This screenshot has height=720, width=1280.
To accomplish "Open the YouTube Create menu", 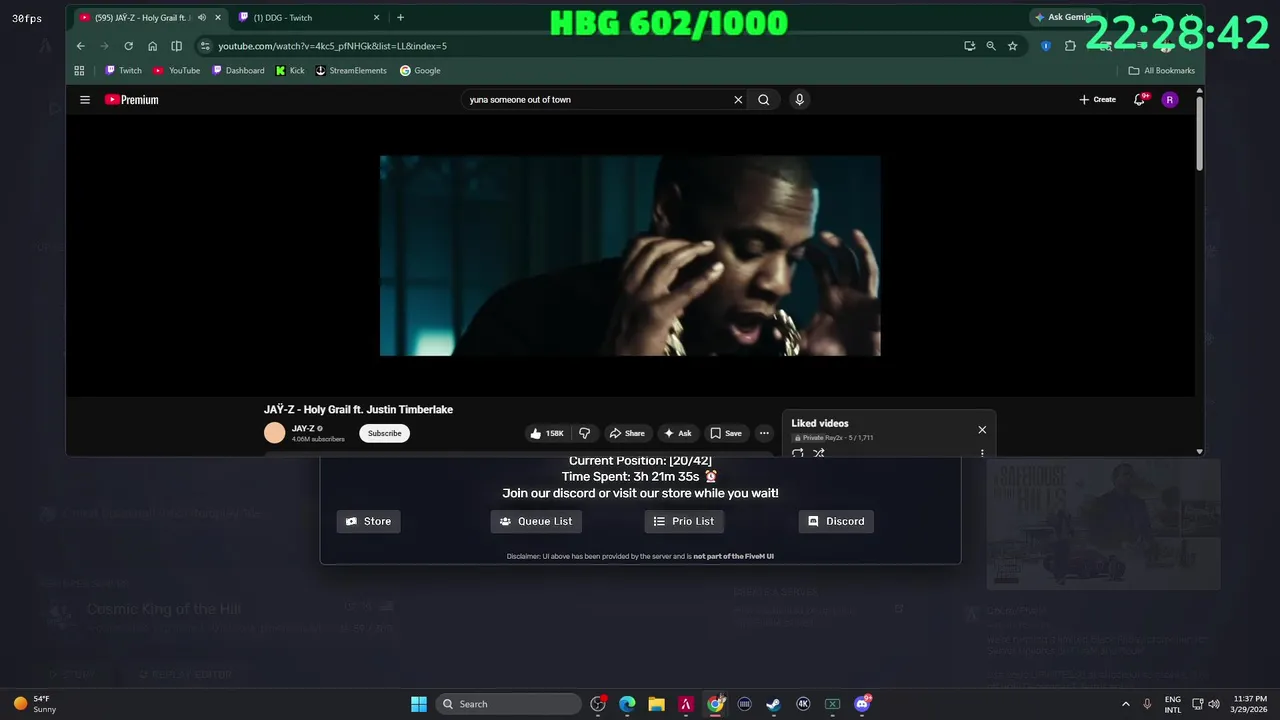I will pyautogui.click(x=1097, y=100).
